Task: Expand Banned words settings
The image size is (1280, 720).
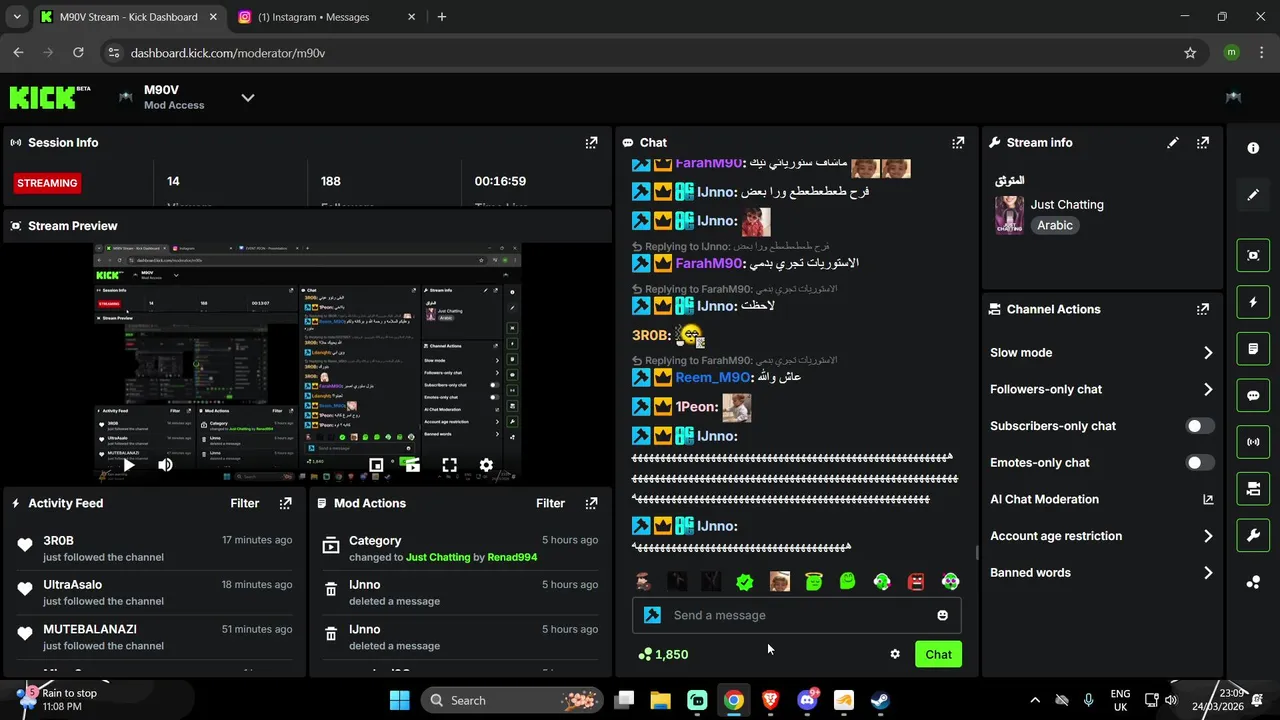Action: click(1101, 573)
